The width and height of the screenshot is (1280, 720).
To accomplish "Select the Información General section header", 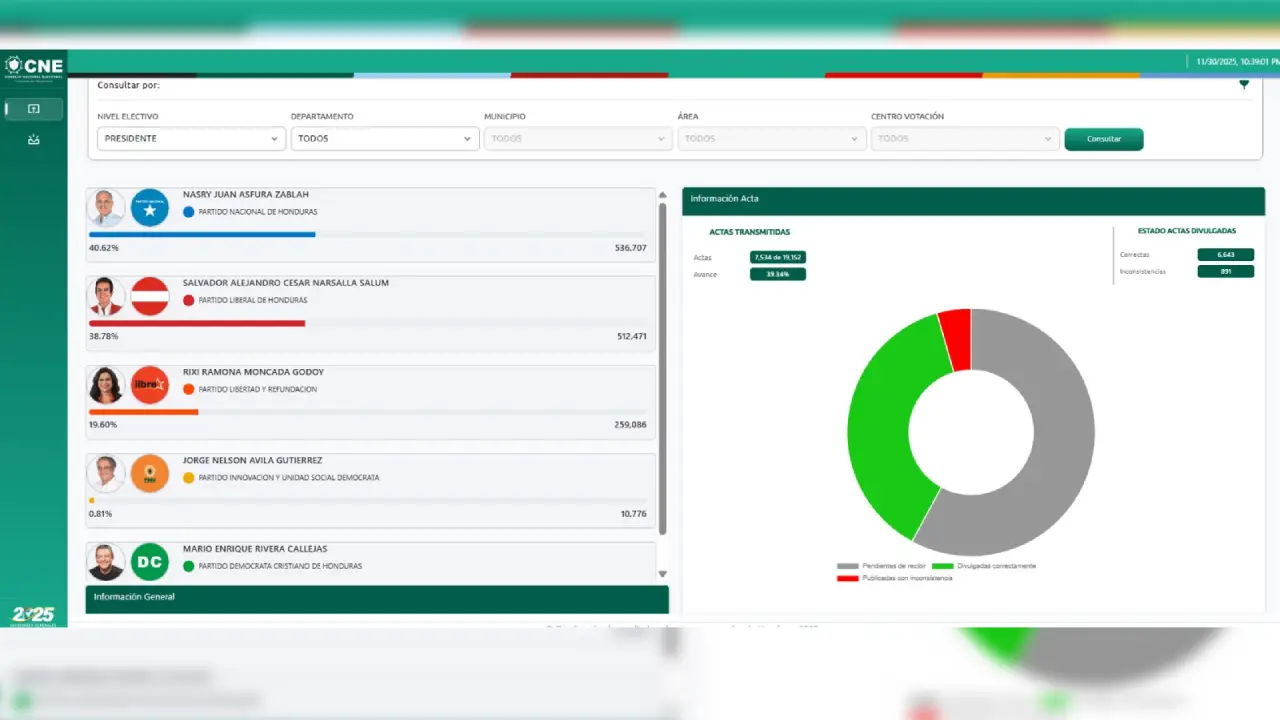I will point(376,598).
